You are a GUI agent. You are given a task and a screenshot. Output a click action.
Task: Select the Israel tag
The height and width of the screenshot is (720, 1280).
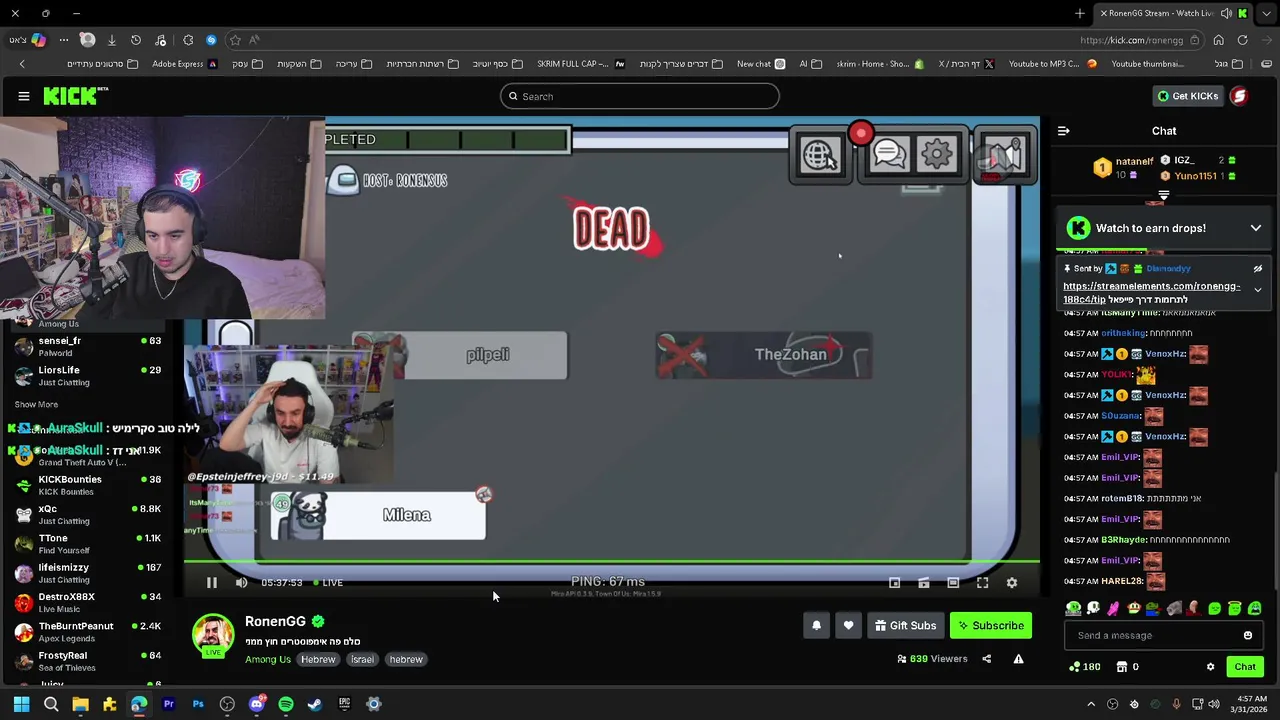point(362,659)
